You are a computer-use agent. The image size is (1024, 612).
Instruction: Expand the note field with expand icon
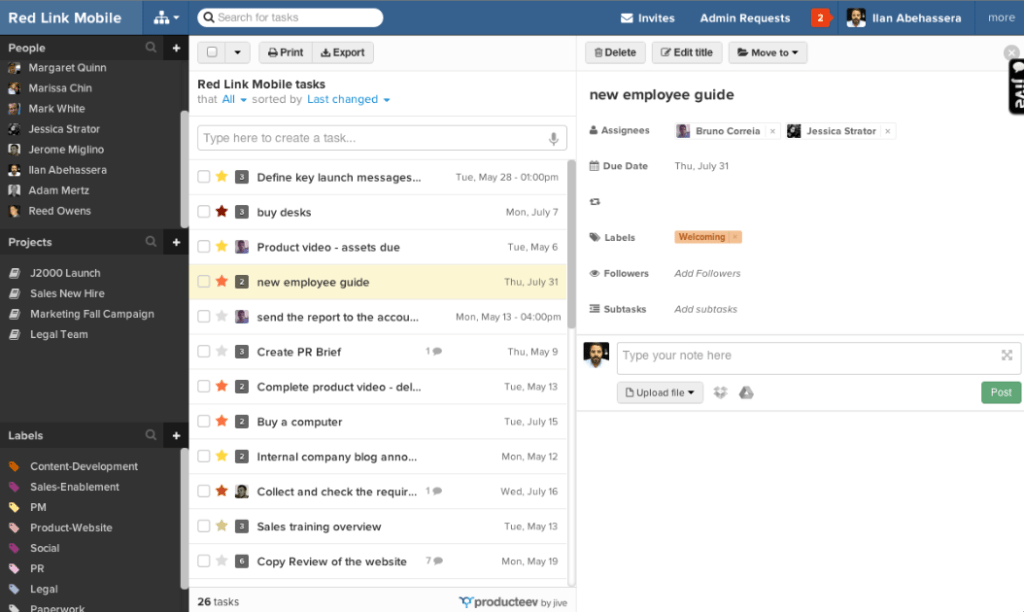pos(1006,355)
